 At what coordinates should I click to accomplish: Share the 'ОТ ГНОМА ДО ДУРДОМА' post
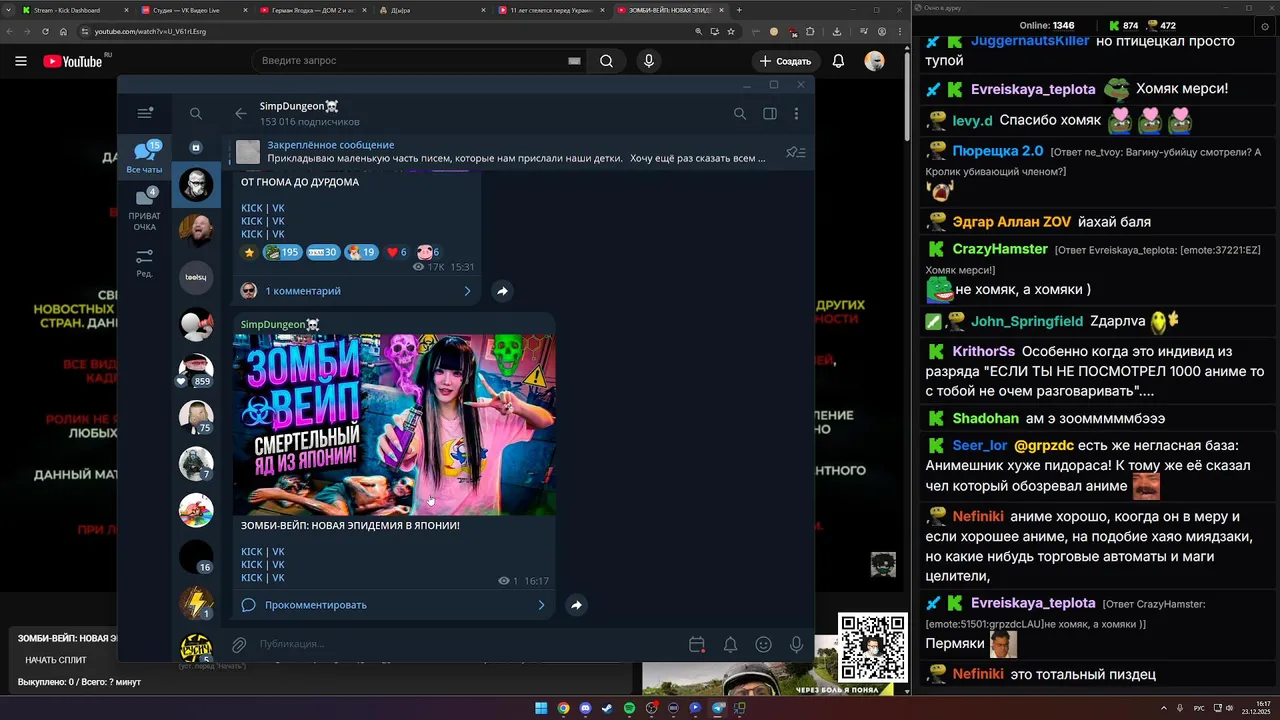[502, 291]
